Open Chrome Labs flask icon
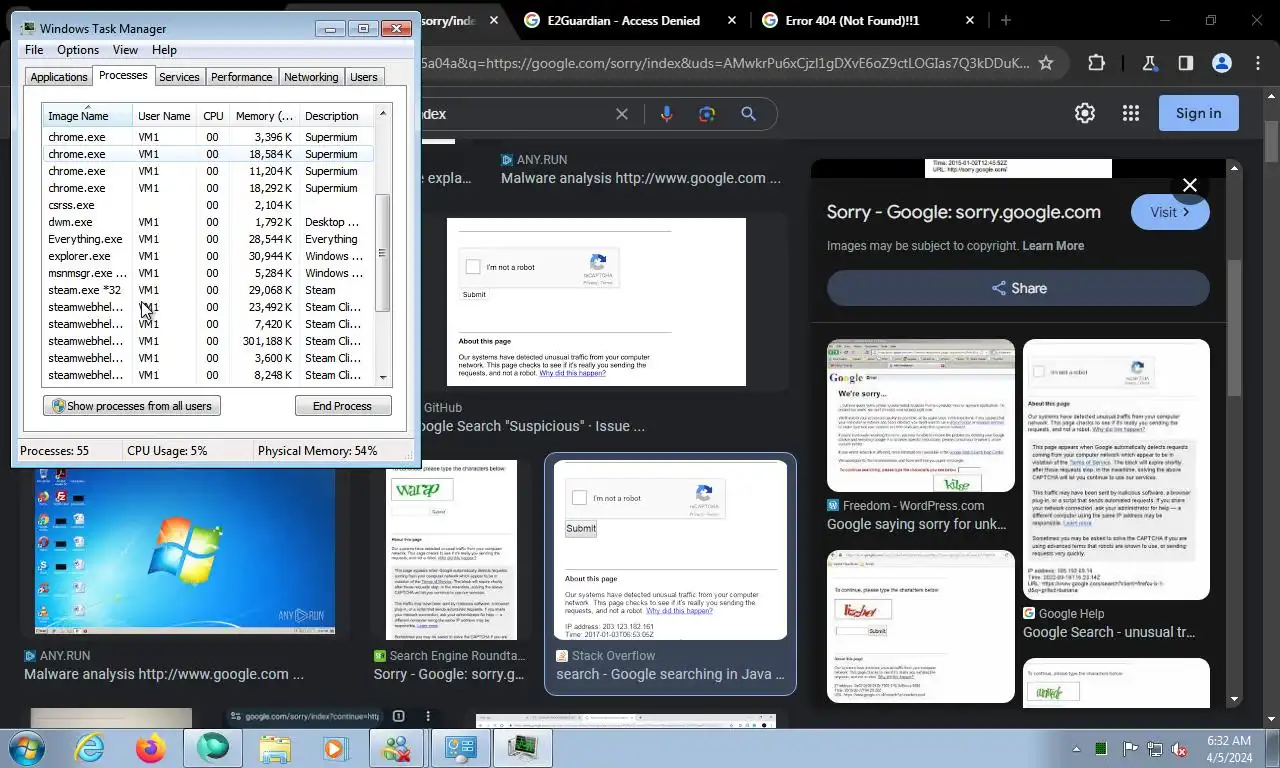1280x768 pixels. click(x=1149, y=63)
